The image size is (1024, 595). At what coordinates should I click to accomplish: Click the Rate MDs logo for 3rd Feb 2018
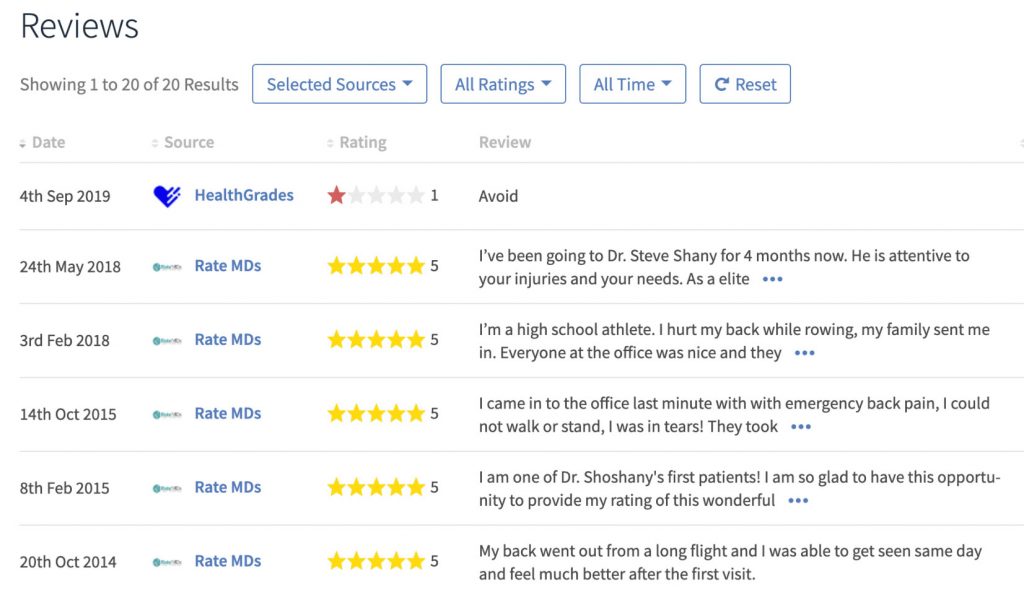(167, 341)
